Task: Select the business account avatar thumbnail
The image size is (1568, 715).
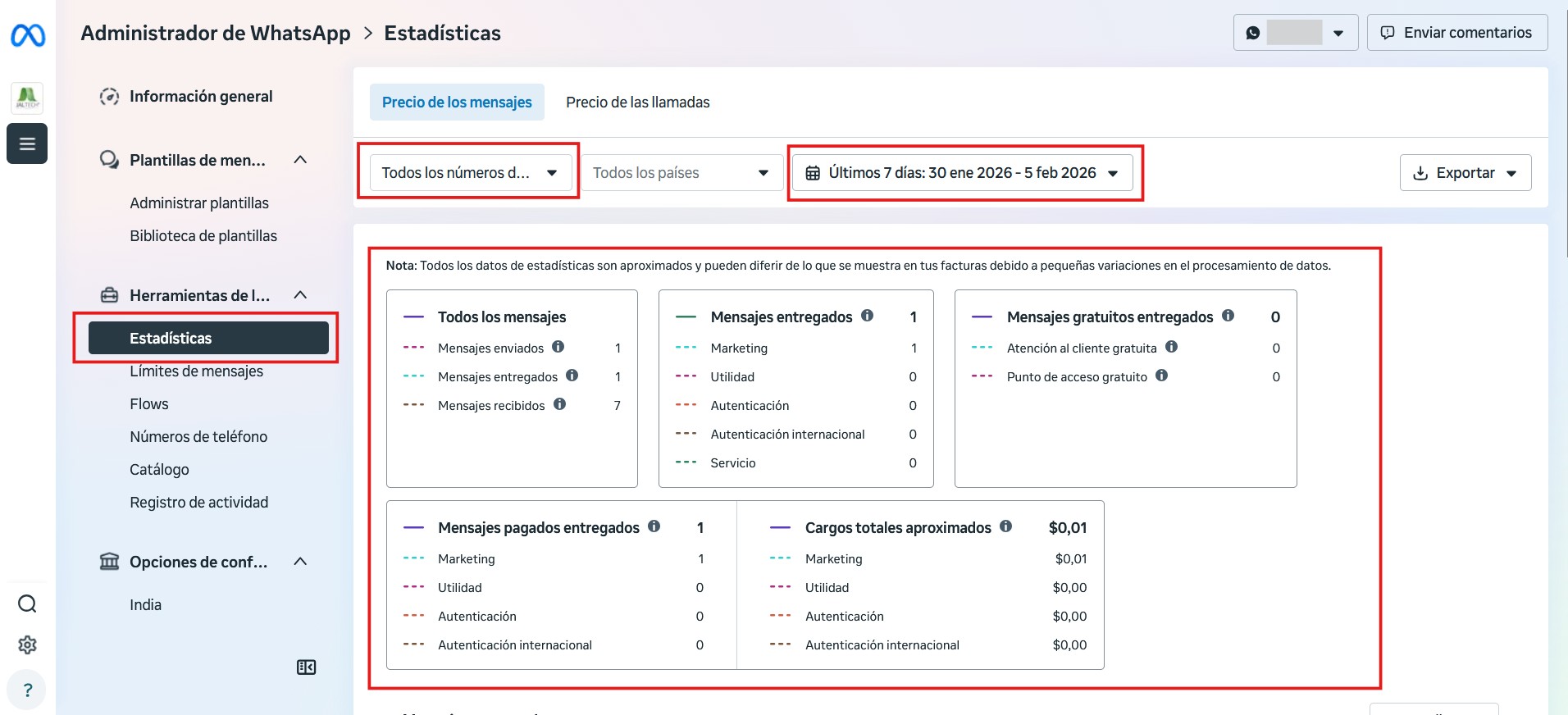Action: pos(27,98)
